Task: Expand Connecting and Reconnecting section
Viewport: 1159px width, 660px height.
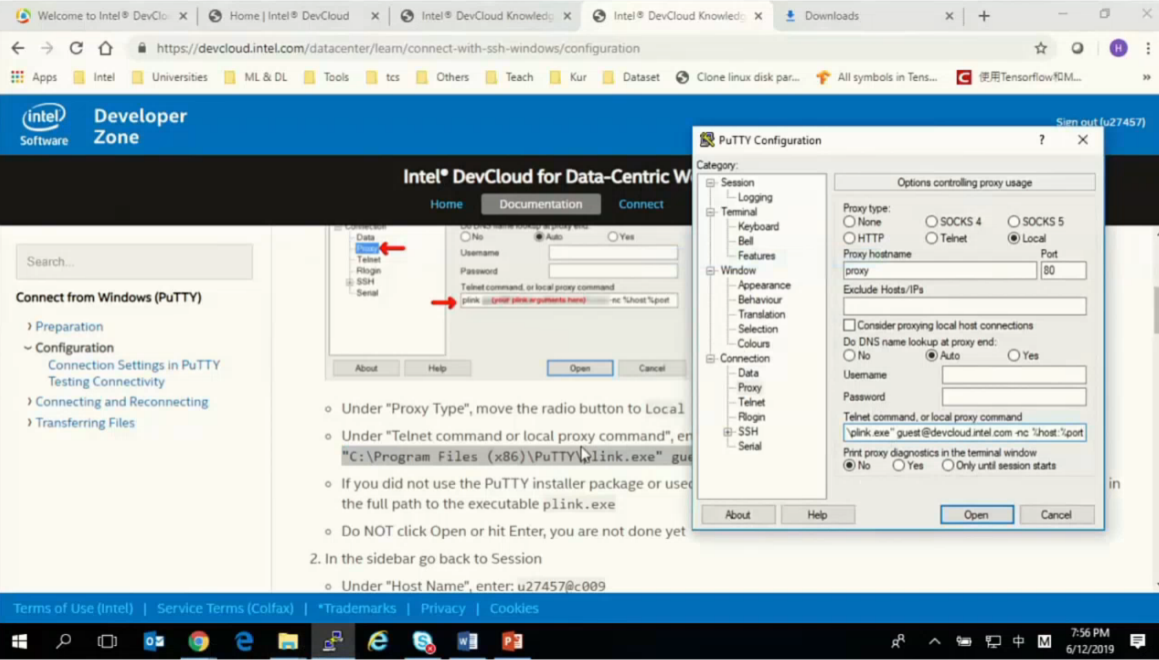Action: pos(30,401)
